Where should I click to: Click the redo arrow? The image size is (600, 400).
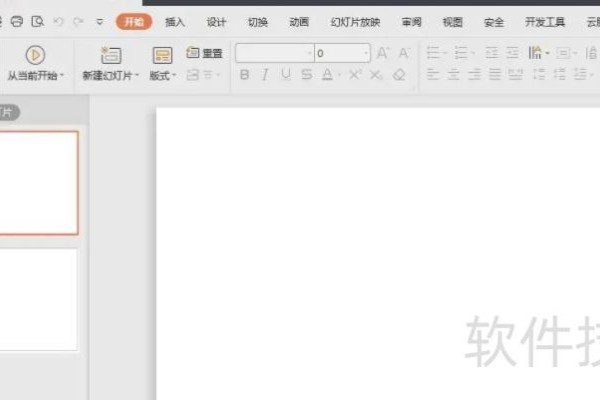click(79, 21)
